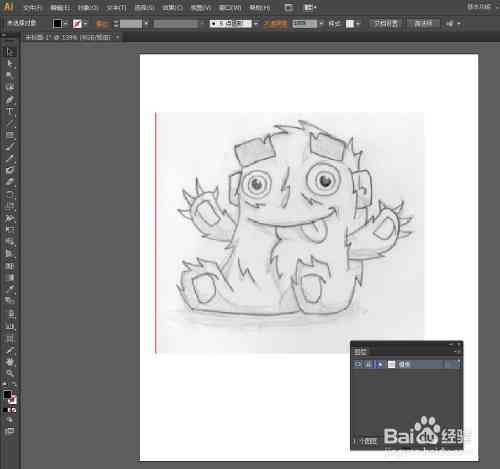The height and width of the screenshot is (469, 500).
Task: Switch to the open document tab
Action: [69, 37]
